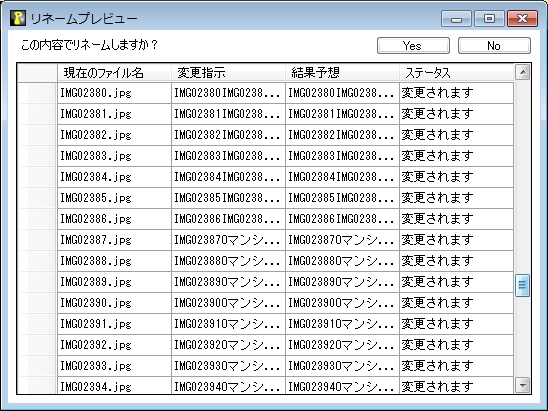548x411 pixels.
Task: Click the 変更指示 cell for IMG02390.jpg
Action: coord(229,303)
